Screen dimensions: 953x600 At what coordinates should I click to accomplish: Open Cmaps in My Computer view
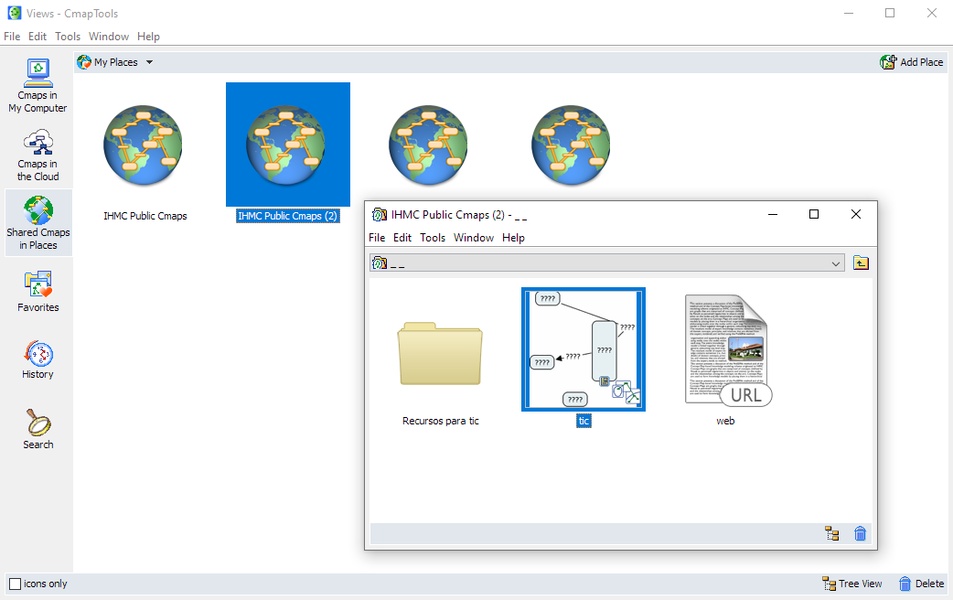coord(38,85)
